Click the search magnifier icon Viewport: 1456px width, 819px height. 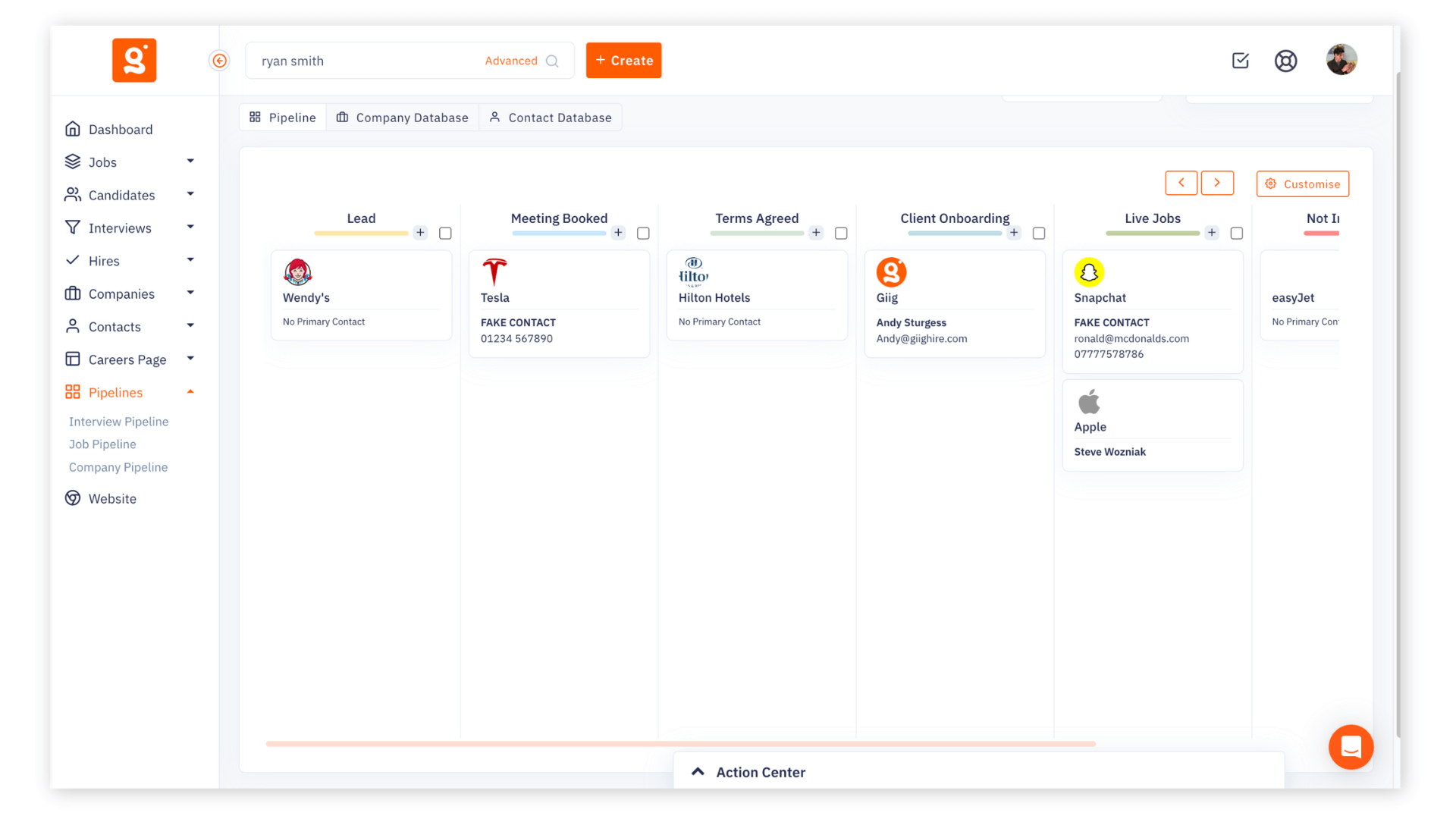click(x=553, y=61)
